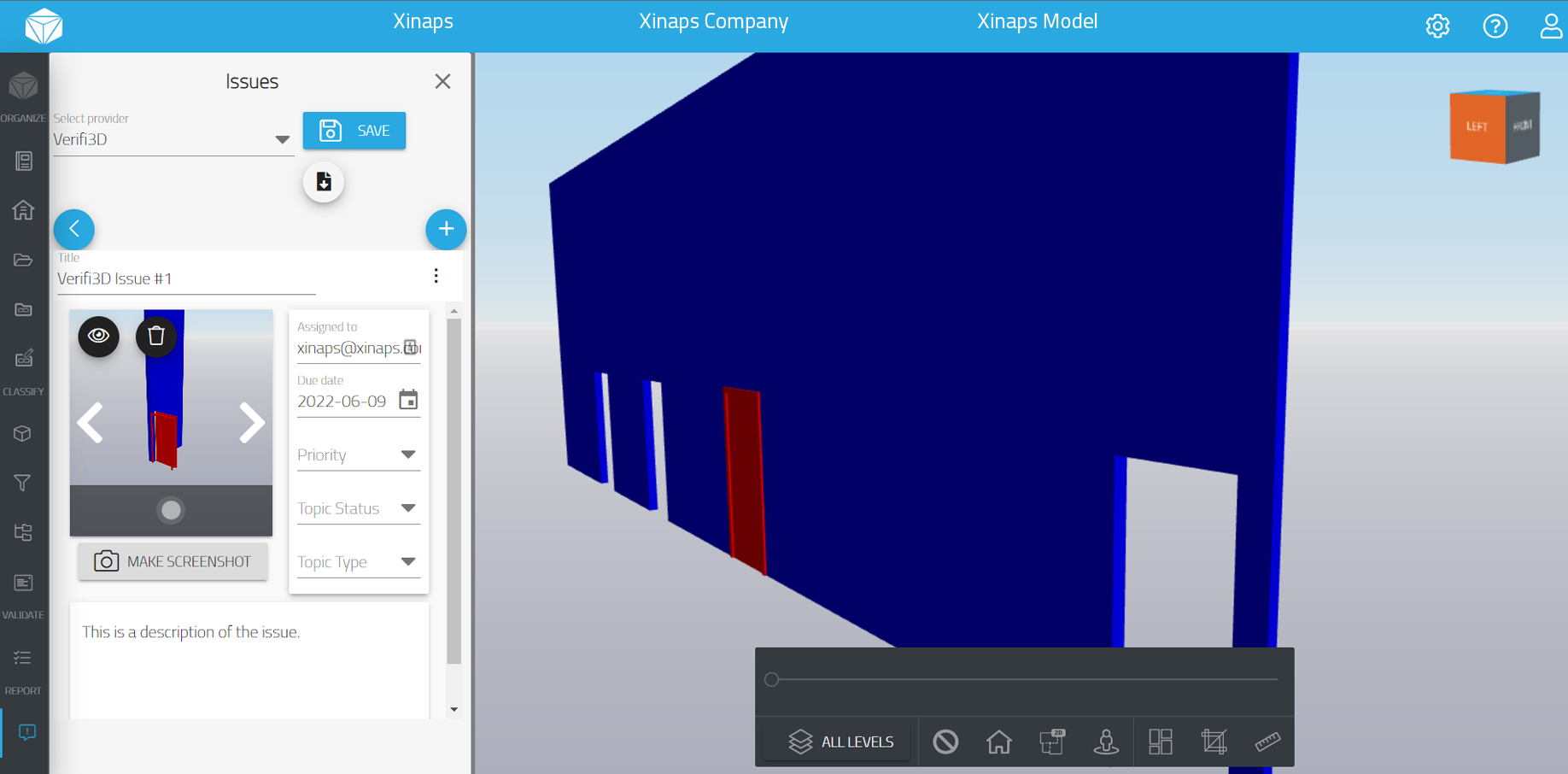Select the screenshot carousel dot indicator
Viewport: 1568px width, 774px height.
[x=171, y=510]
